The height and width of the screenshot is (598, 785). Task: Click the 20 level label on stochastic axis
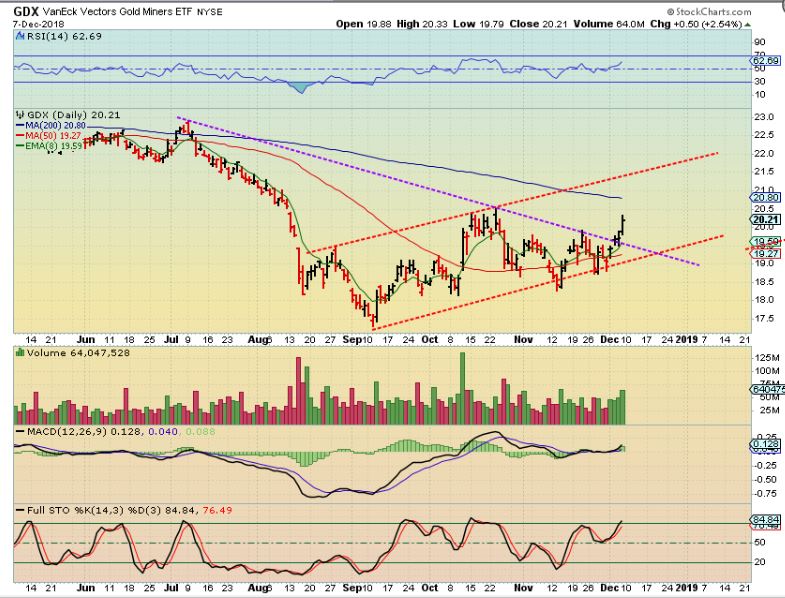tap(759, 561)
